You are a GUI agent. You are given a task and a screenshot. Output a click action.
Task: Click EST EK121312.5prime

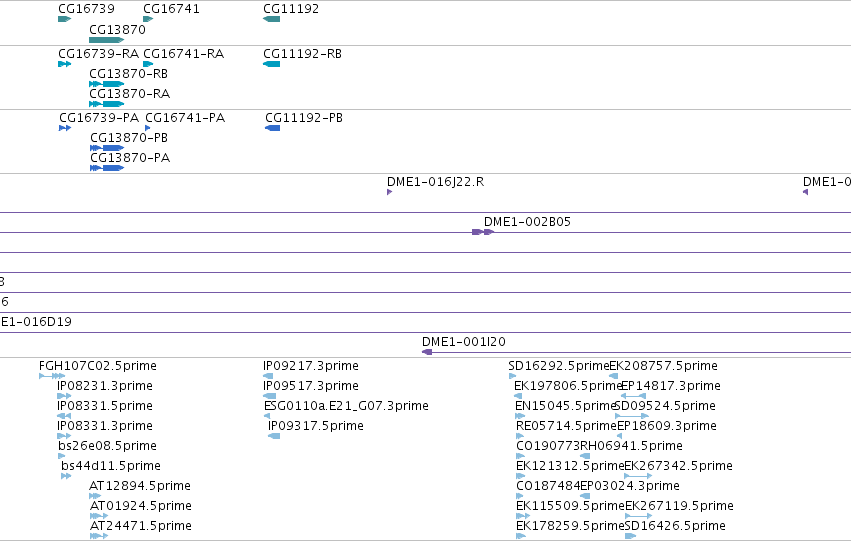click(x=570, y=466)
